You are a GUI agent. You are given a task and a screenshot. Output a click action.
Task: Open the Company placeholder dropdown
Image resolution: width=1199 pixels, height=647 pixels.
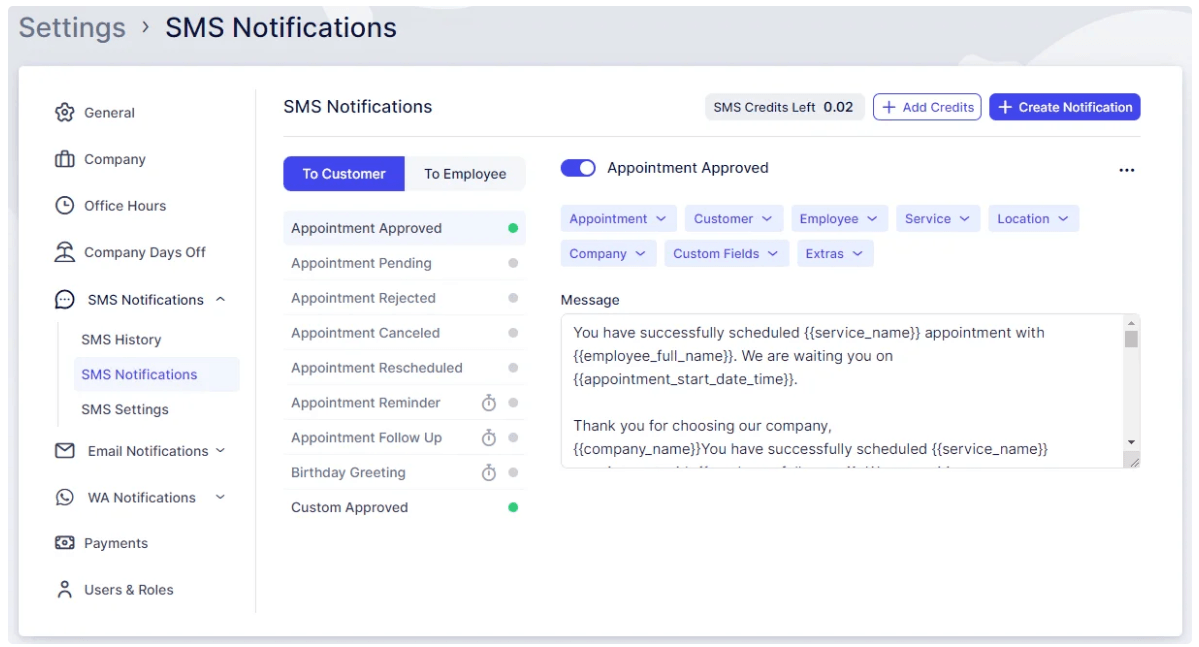click(x=608, y=253)
